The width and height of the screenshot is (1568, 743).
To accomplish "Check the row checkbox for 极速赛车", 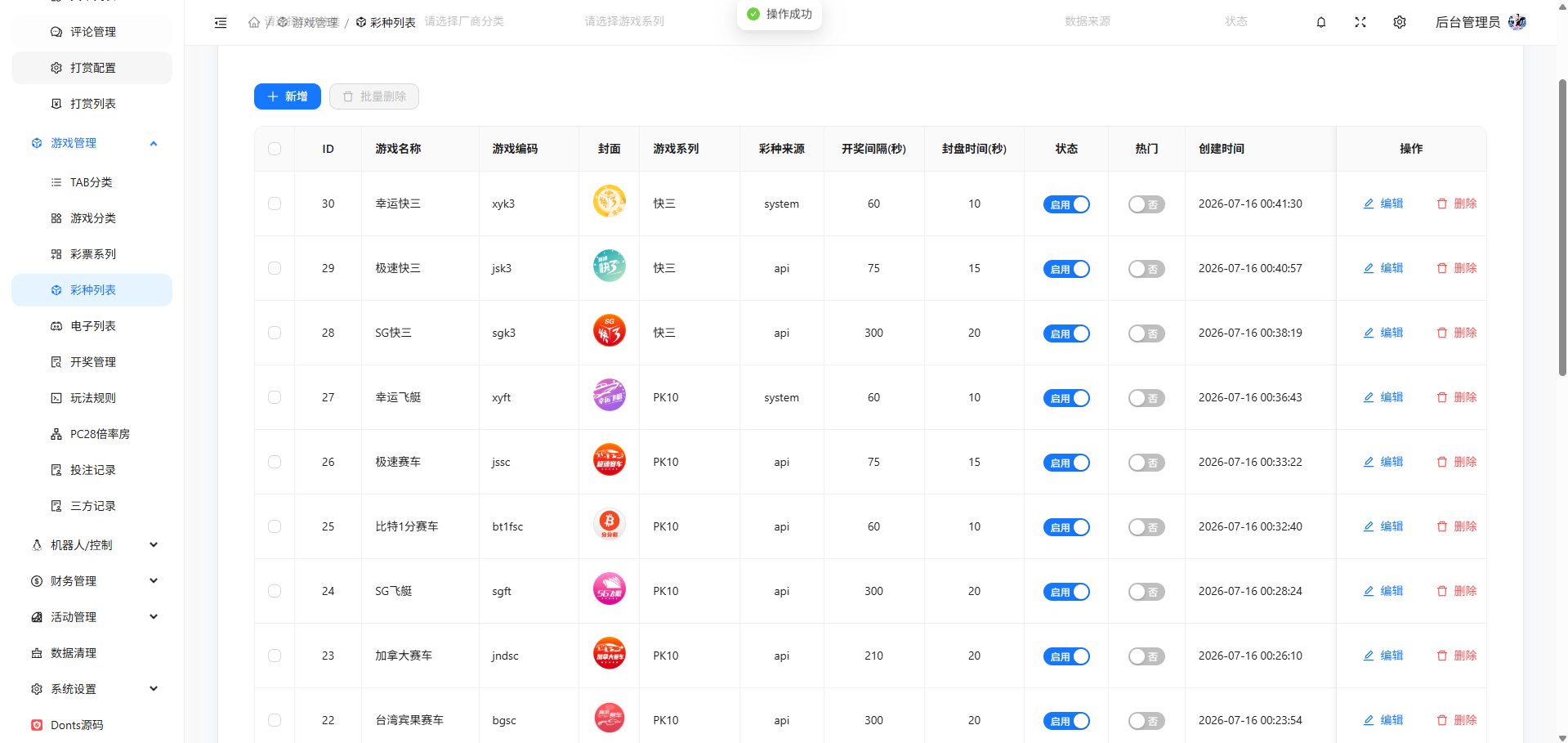I will pos(275,462).
